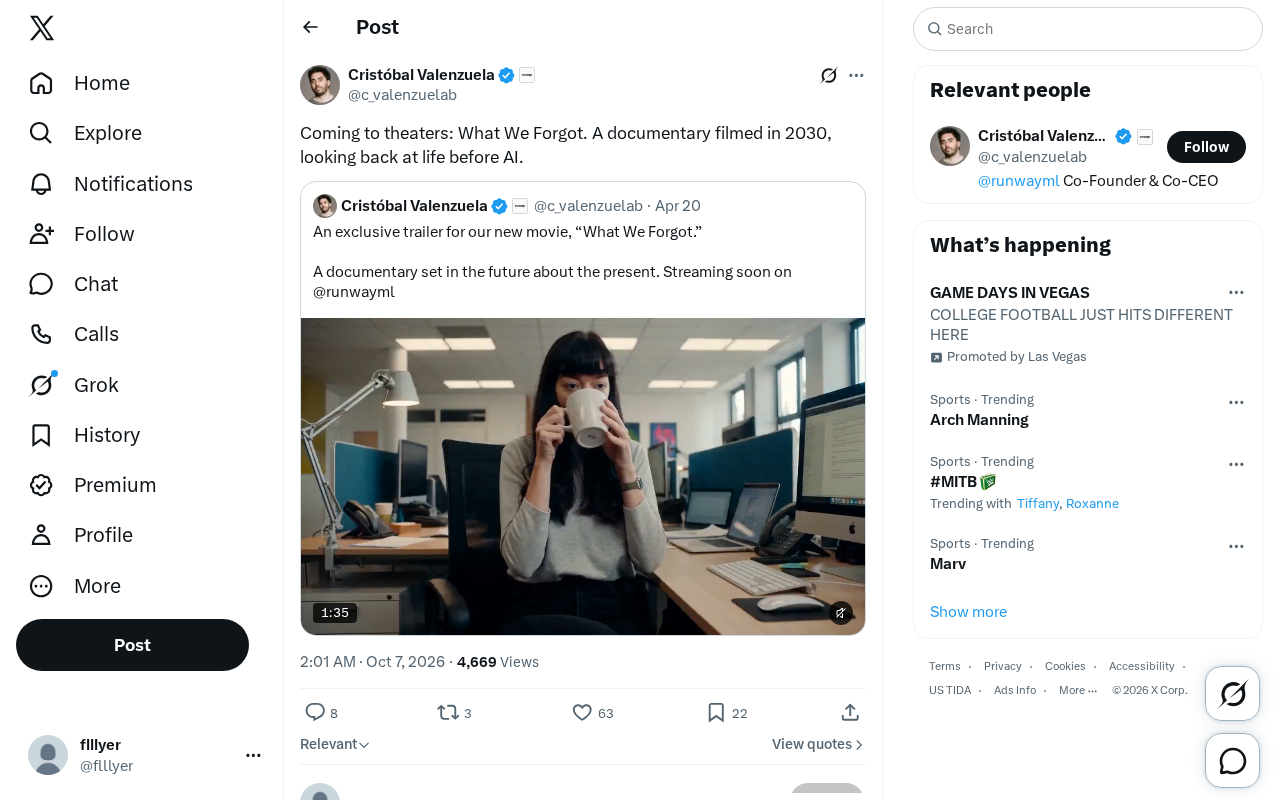This screenshot has width=1280, height=800.
Task: Open the floating Grok button
Action: (1233, 694)
